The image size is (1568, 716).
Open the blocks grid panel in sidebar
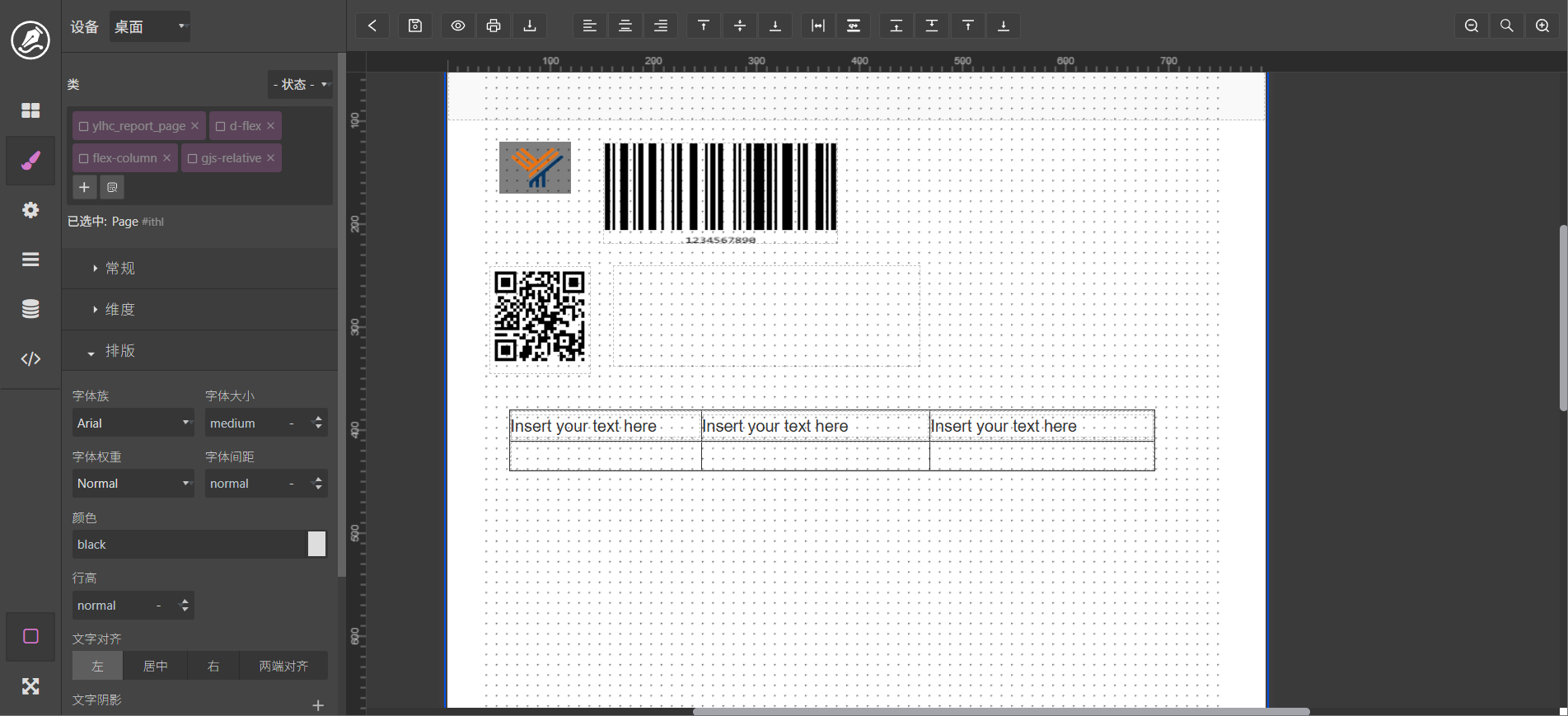pos(30,110)
